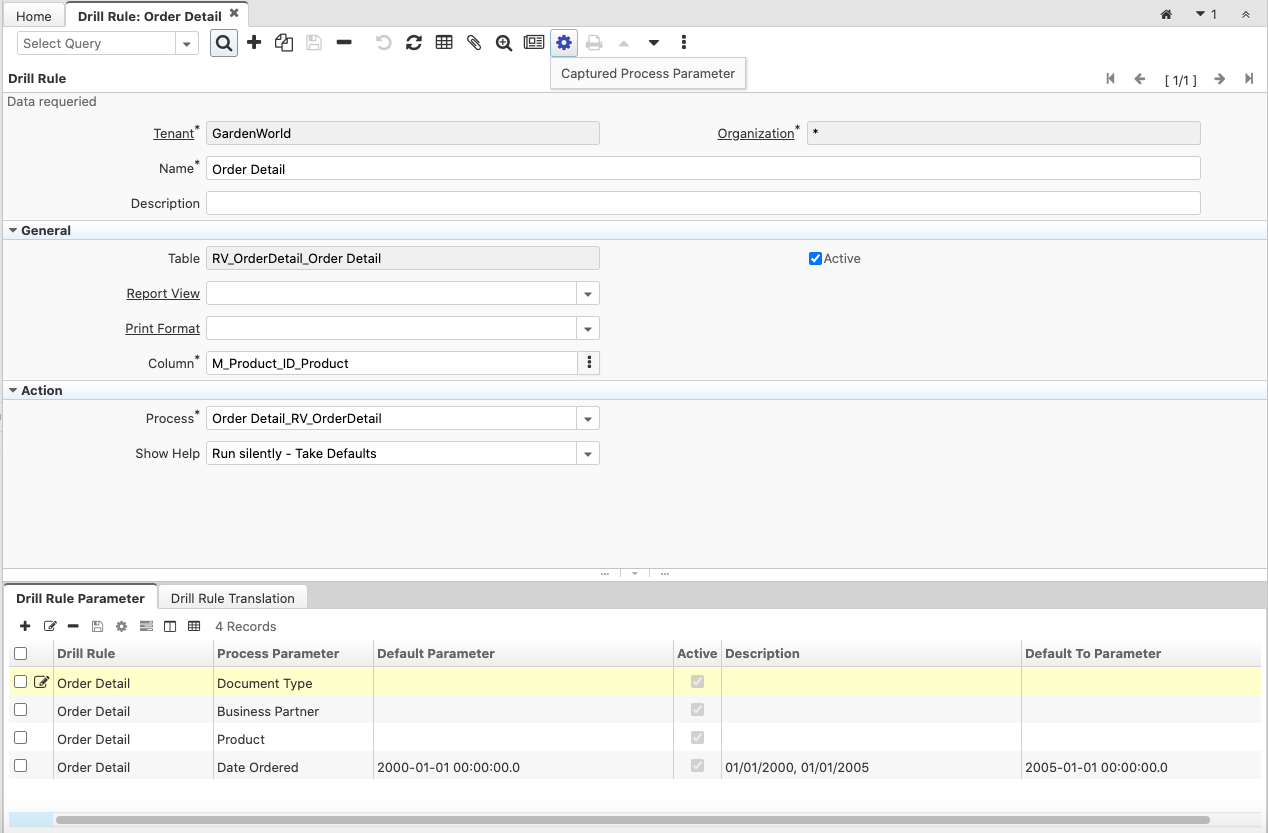Screen dimensions: 1268x833
Task: Close the Drill Rule: Order Detail tab
Action: click(x=234, y=14)
